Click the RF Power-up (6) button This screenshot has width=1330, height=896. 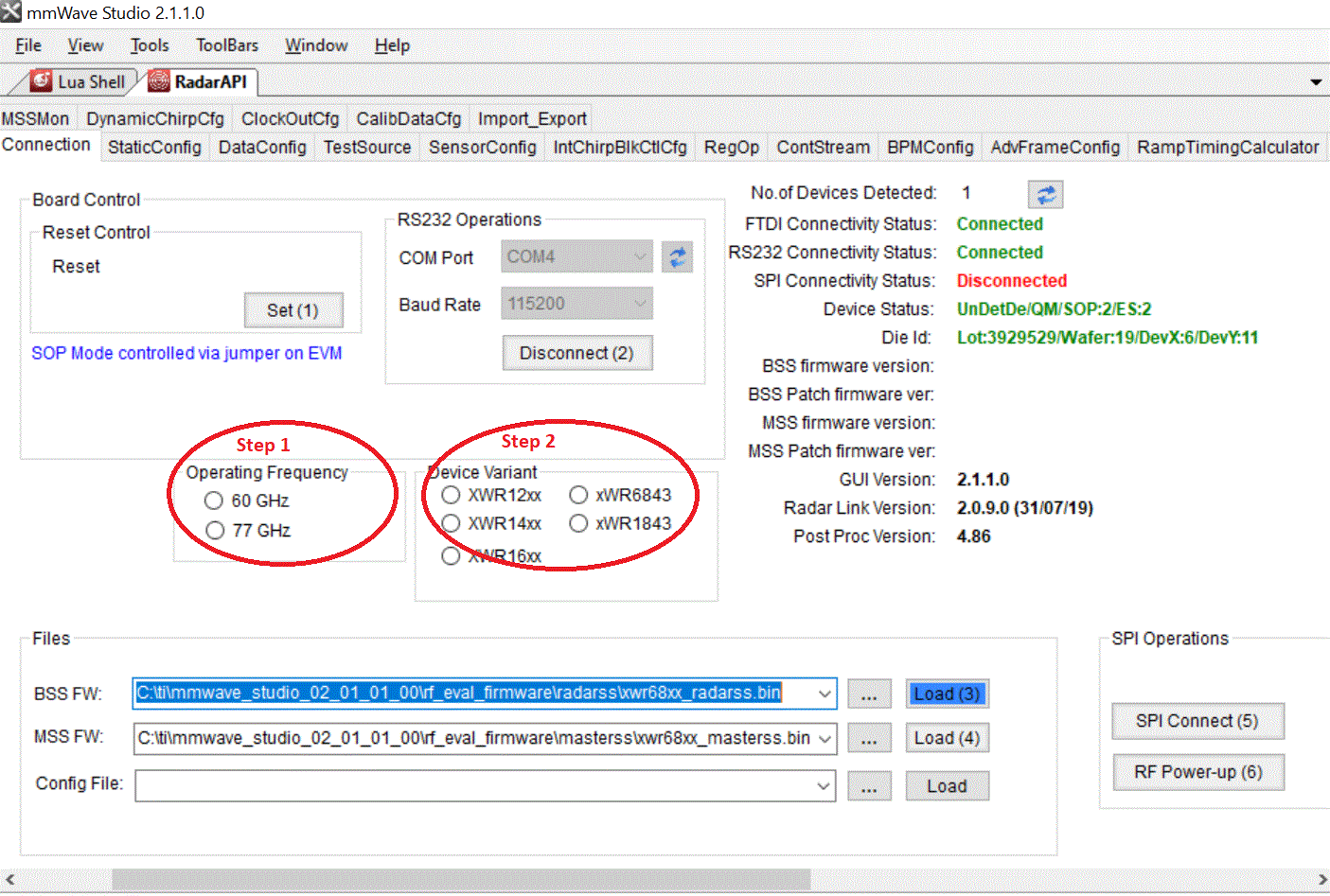pos(1197,772)
